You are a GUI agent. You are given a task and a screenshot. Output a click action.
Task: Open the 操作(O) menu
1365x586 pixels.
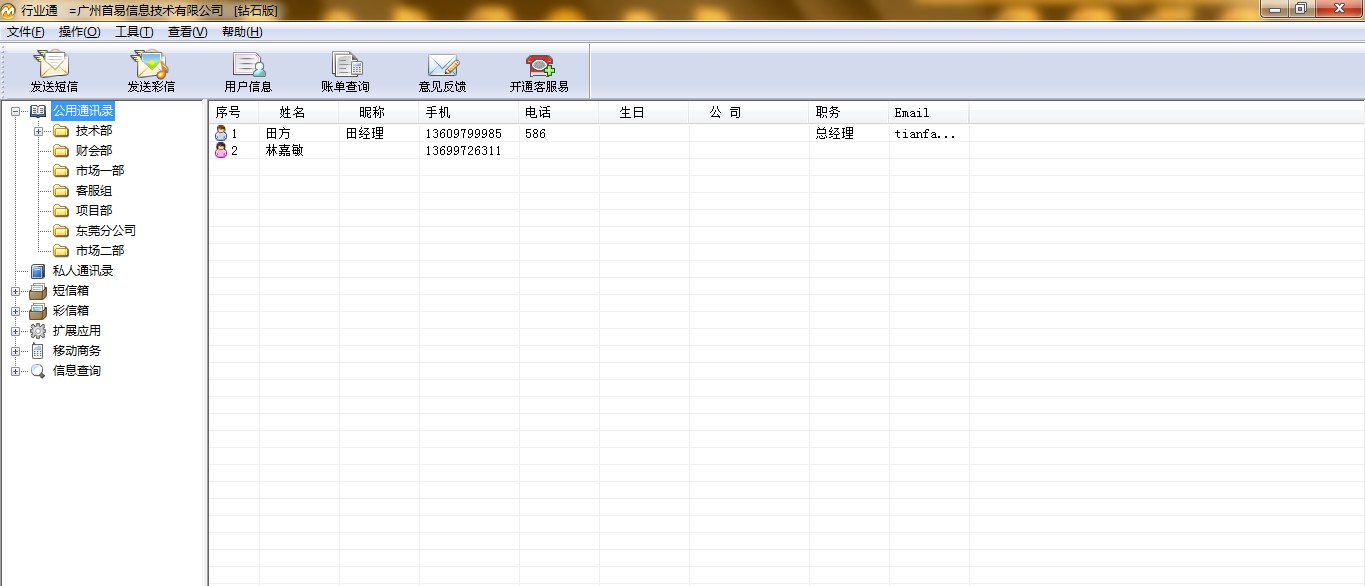[80, 32]
